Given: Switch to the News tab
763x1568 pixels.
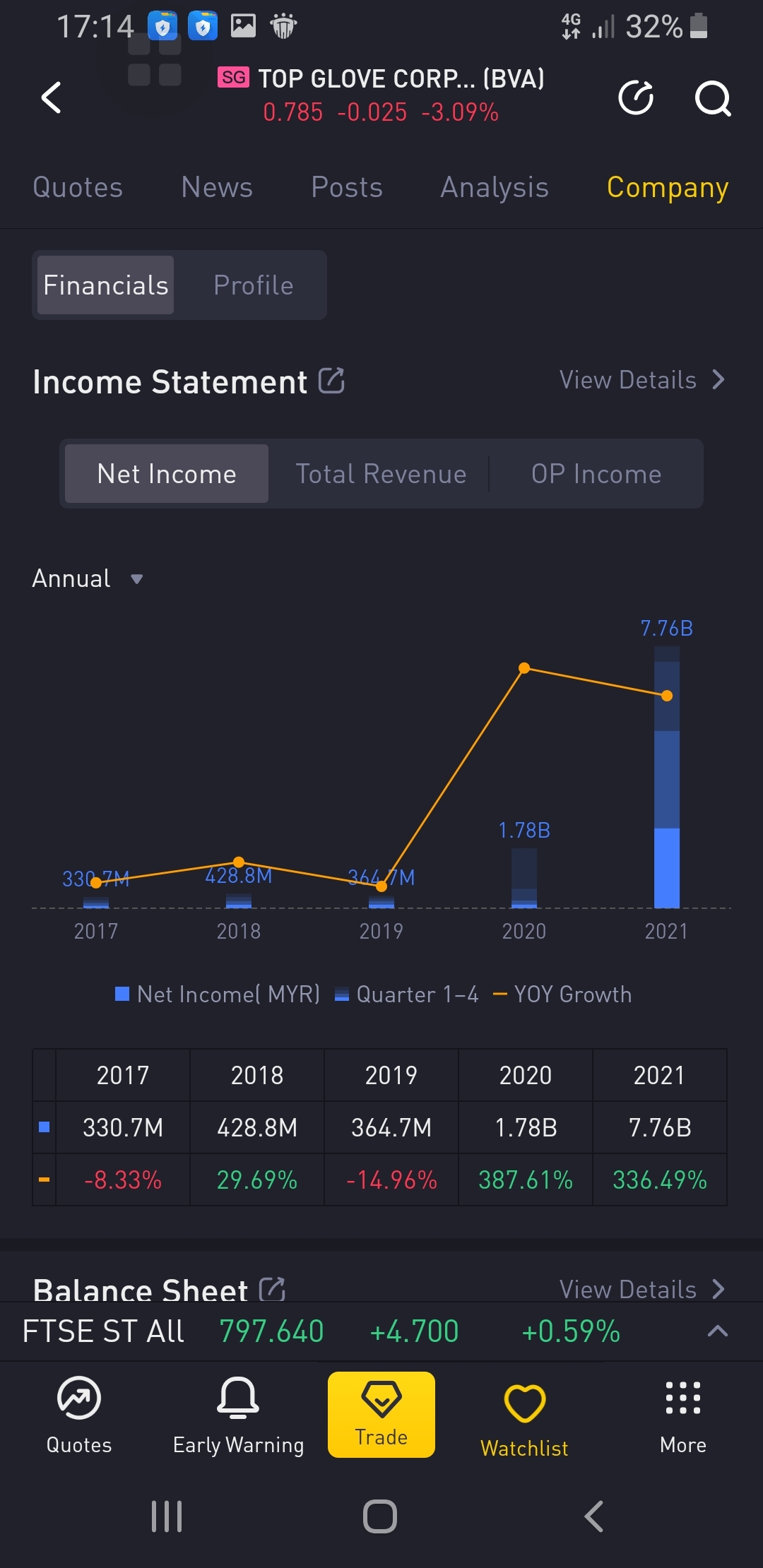Looking at the screenshot, I should [217, 187].
